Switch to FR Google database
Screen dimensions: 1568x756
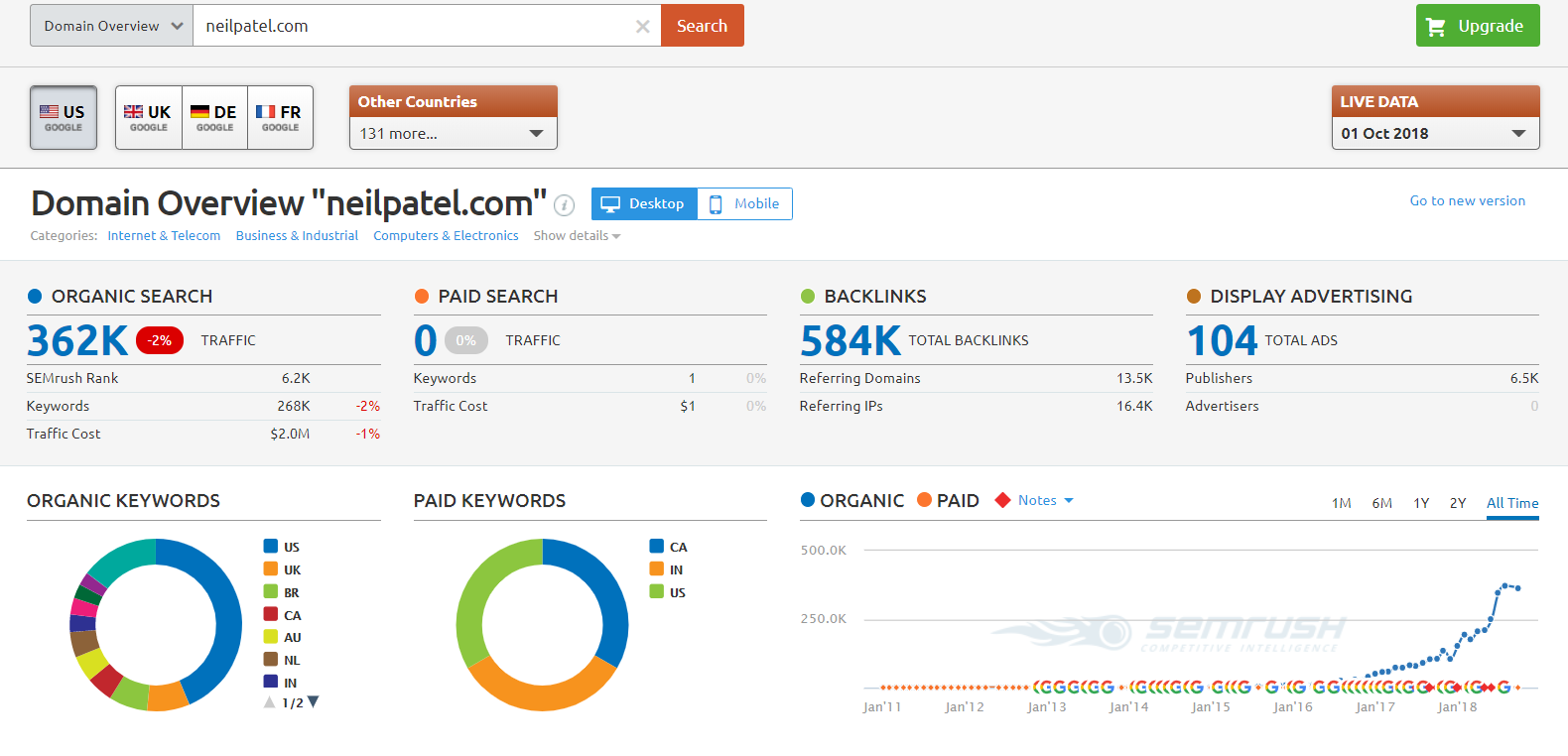coord(280,117)
